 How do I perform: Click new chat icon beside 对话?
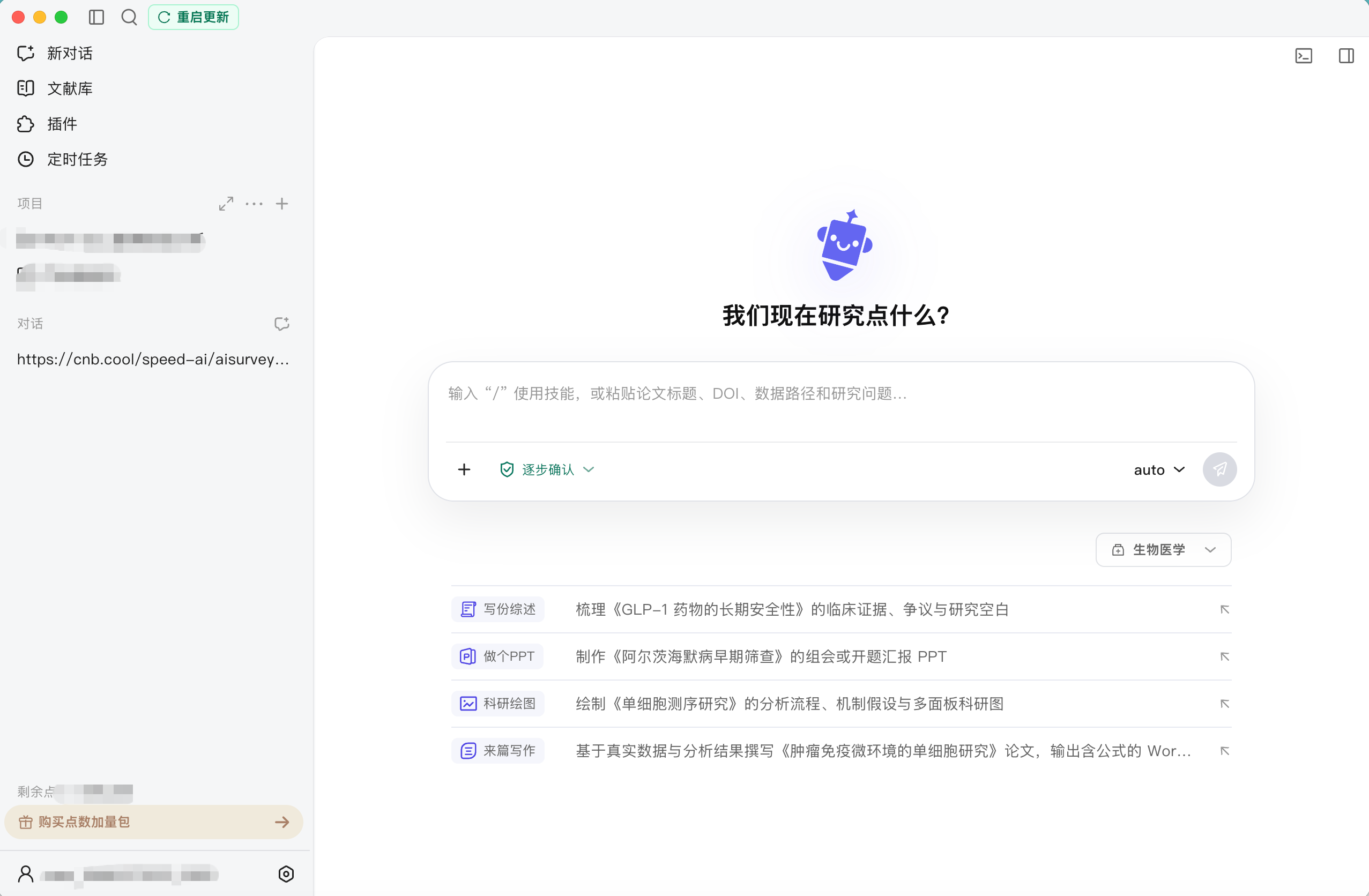point(282,324)
